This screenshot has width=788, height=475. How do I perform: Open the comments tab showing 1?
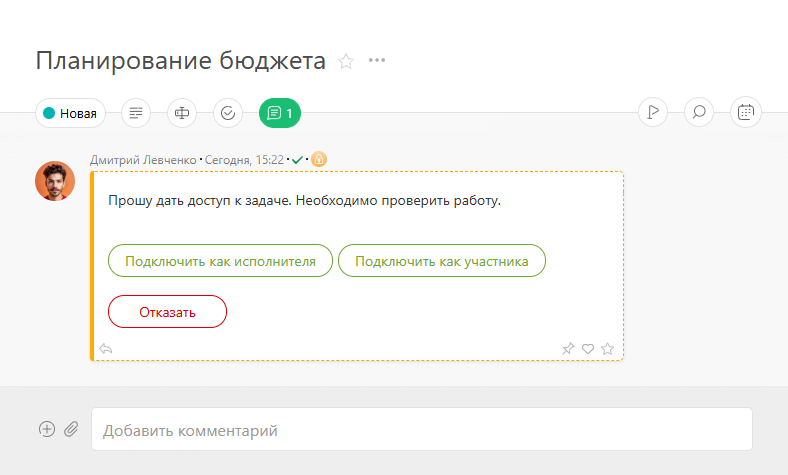[x=280, y=113]
